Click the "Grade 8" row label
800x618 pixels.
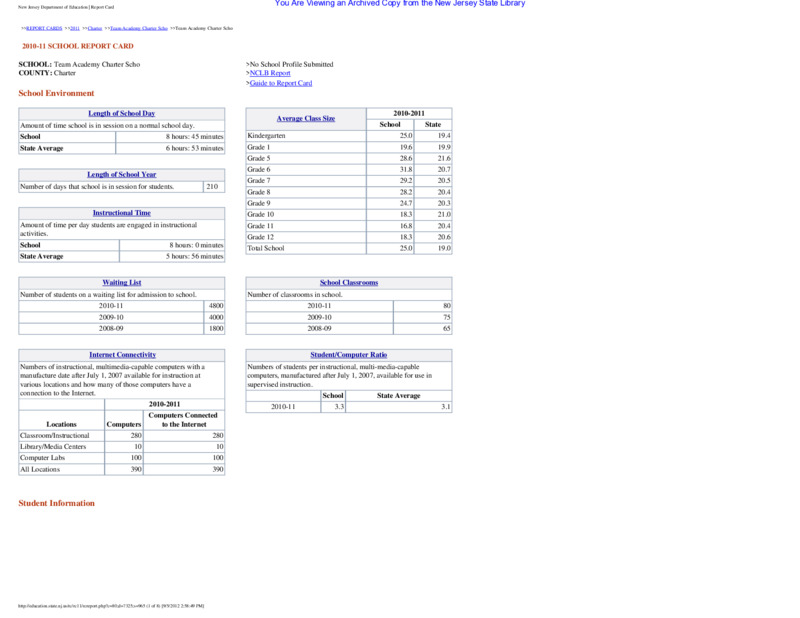pyautogui.click(x=259, y=192)
